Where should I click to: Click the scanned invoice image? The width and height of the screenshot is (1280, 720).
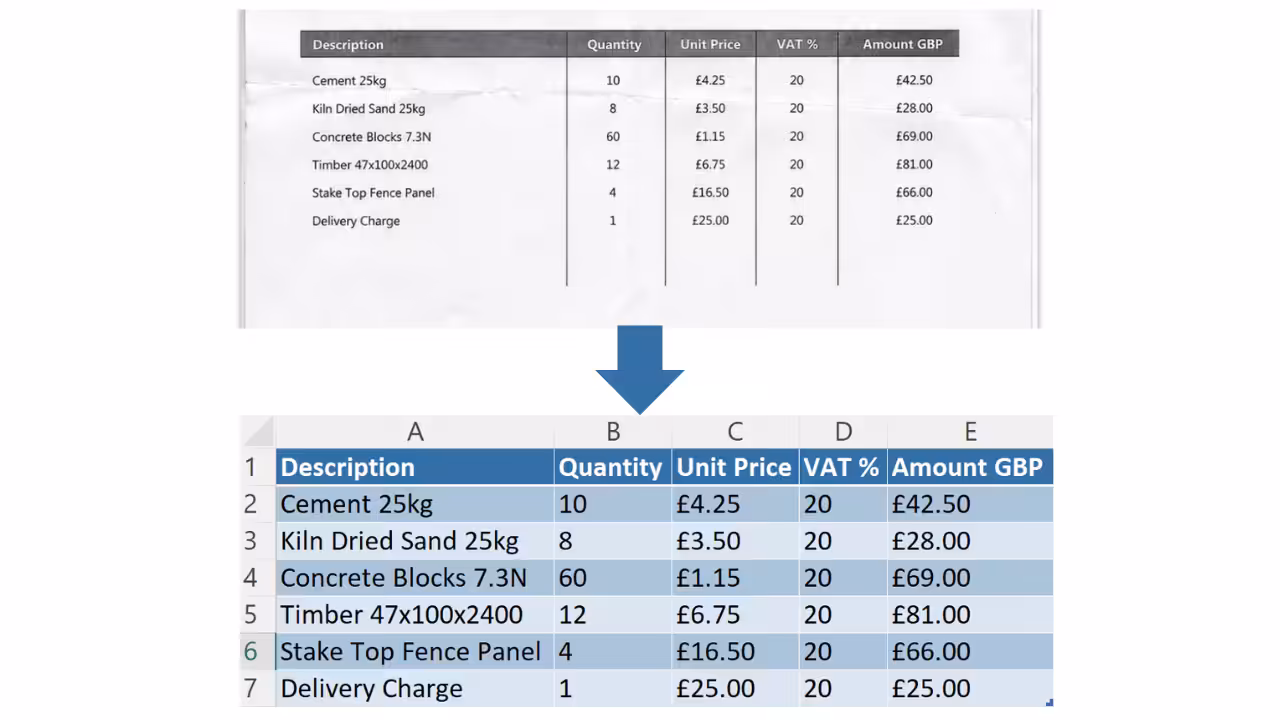(x=640, y=169)
